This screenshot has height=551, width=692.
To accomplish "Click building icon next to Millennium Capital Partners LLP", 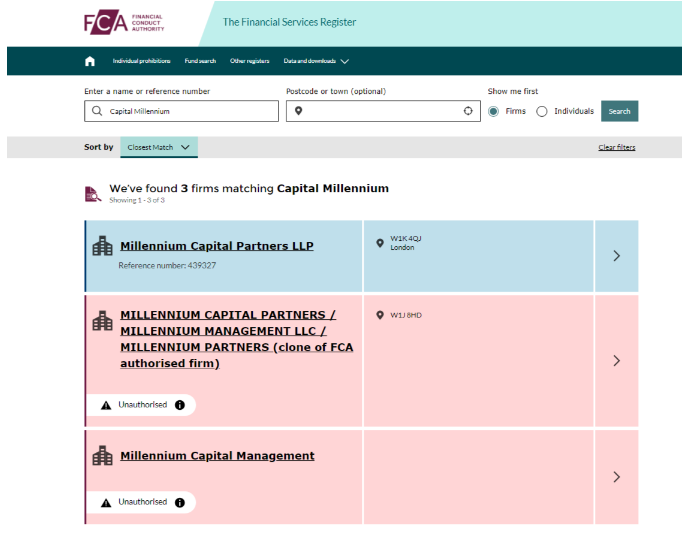I will tap(102, 246).
